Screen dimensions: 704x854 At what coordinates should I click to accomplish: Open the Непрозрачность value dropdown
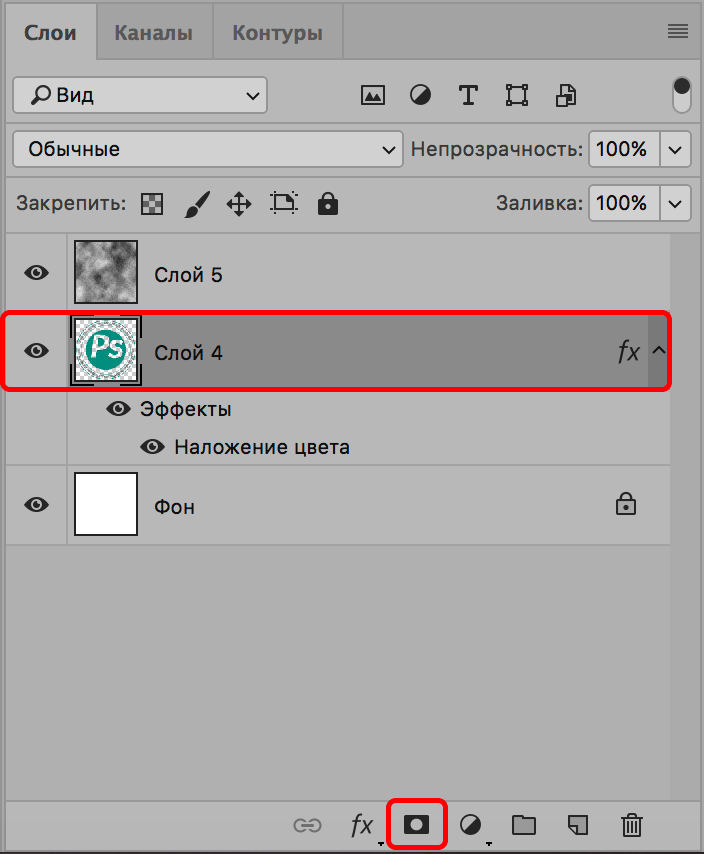point(675,149)
